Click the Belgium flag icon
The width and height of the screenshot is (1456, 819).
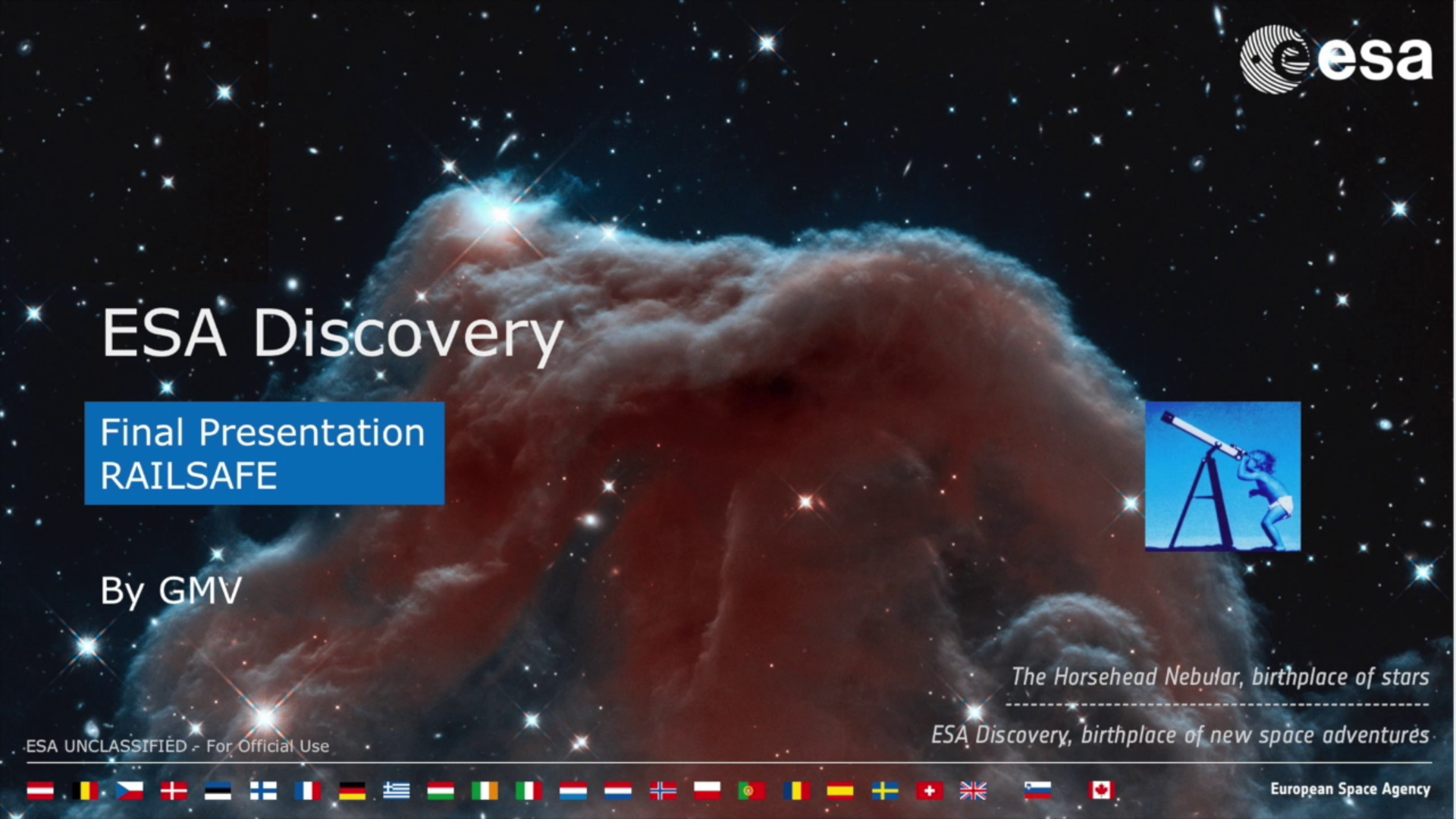(x=85, y=791)
